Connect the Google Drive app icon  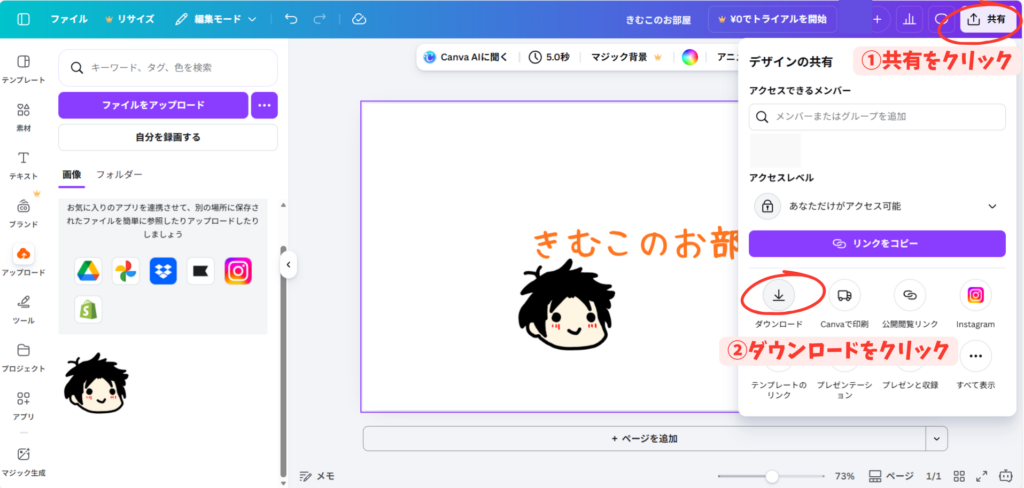click(x=88, y=271)
